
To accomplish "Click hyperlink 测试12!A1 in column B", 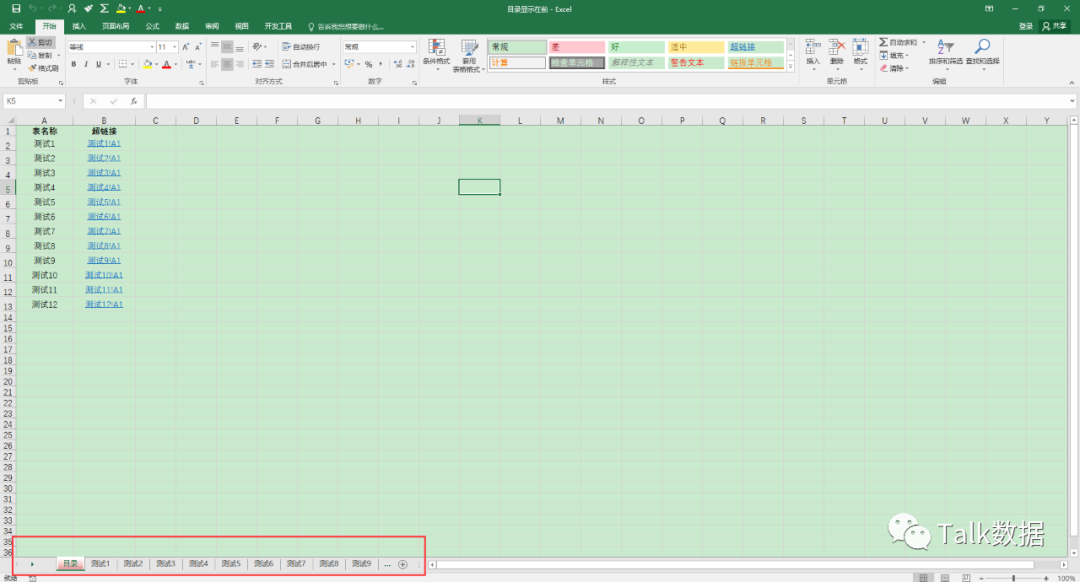I will (x=104, y=304).
